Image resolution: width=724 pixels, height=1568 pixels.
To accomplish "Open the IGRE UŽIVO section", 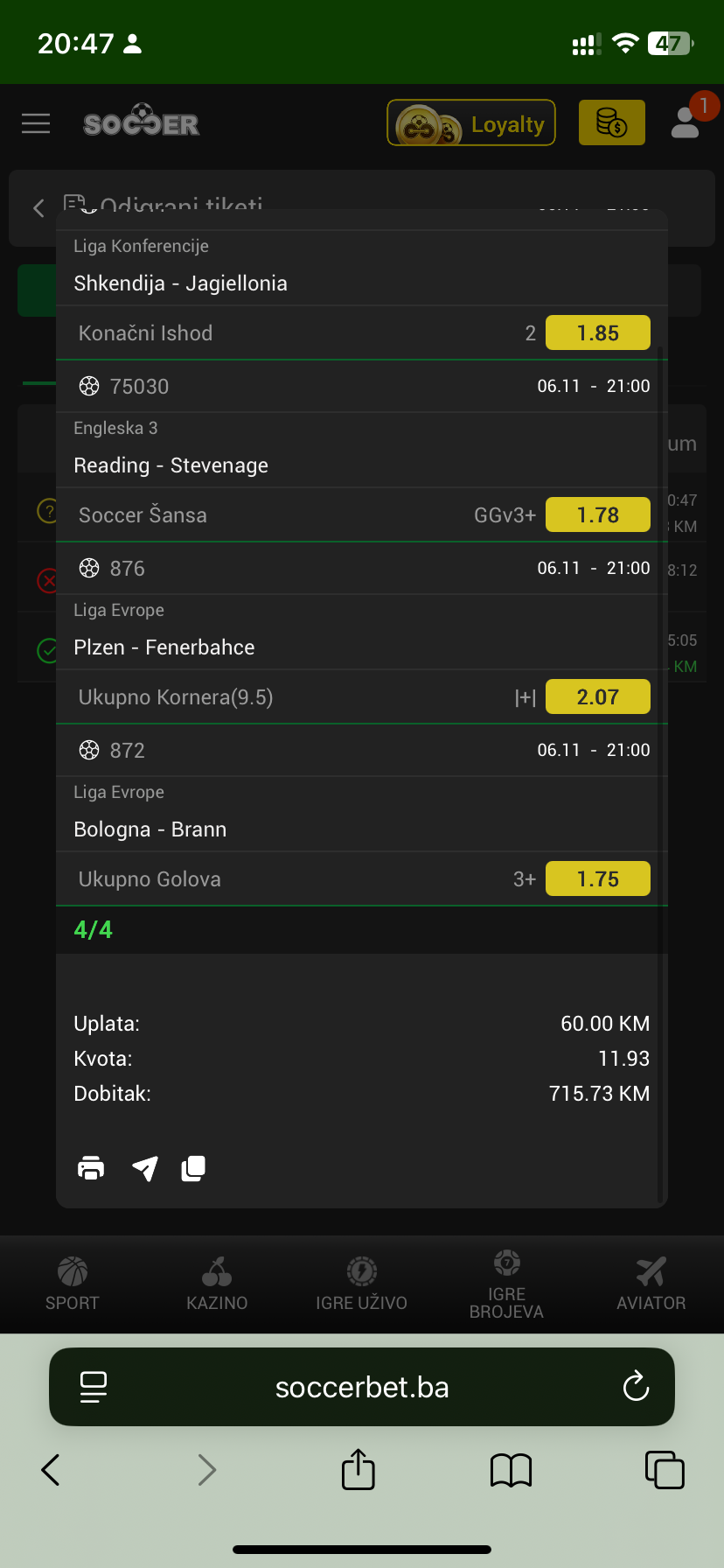I will point(361,1284).
